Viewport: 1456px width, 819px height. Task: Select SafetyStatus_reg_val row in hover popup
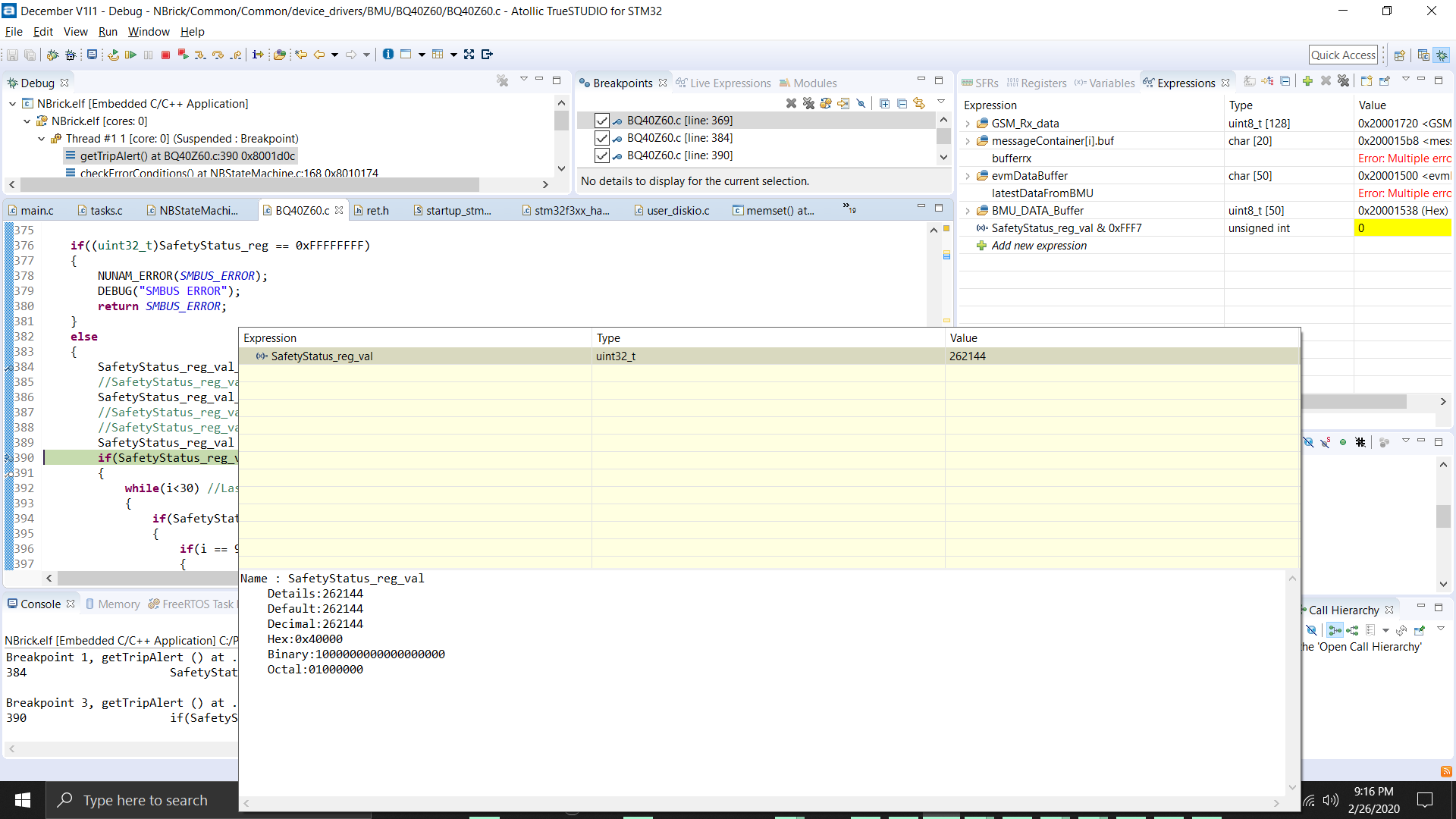pyautogui.click(x=769, y=356)
